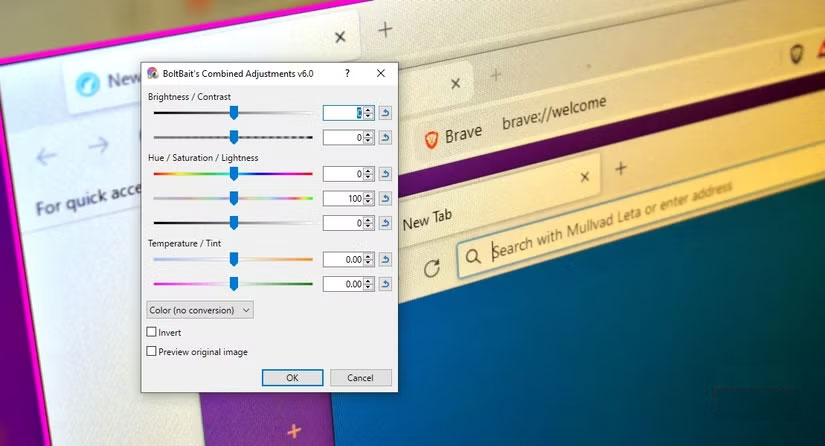Click the Hue / Saturation / Lightness label
825x446 pixels.
(x=203, y=158)
